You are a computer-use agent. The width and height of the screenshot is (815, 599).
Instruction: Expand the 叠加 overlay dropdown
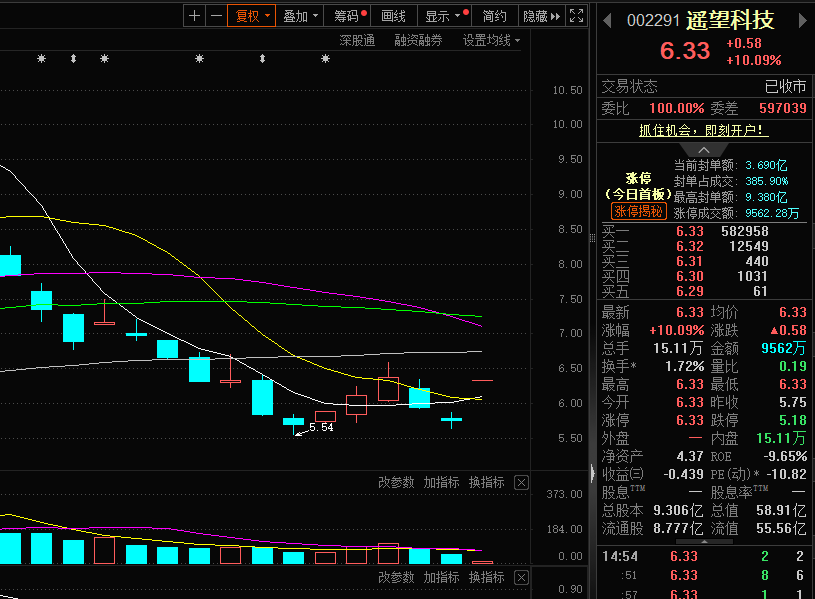[301, 16]
